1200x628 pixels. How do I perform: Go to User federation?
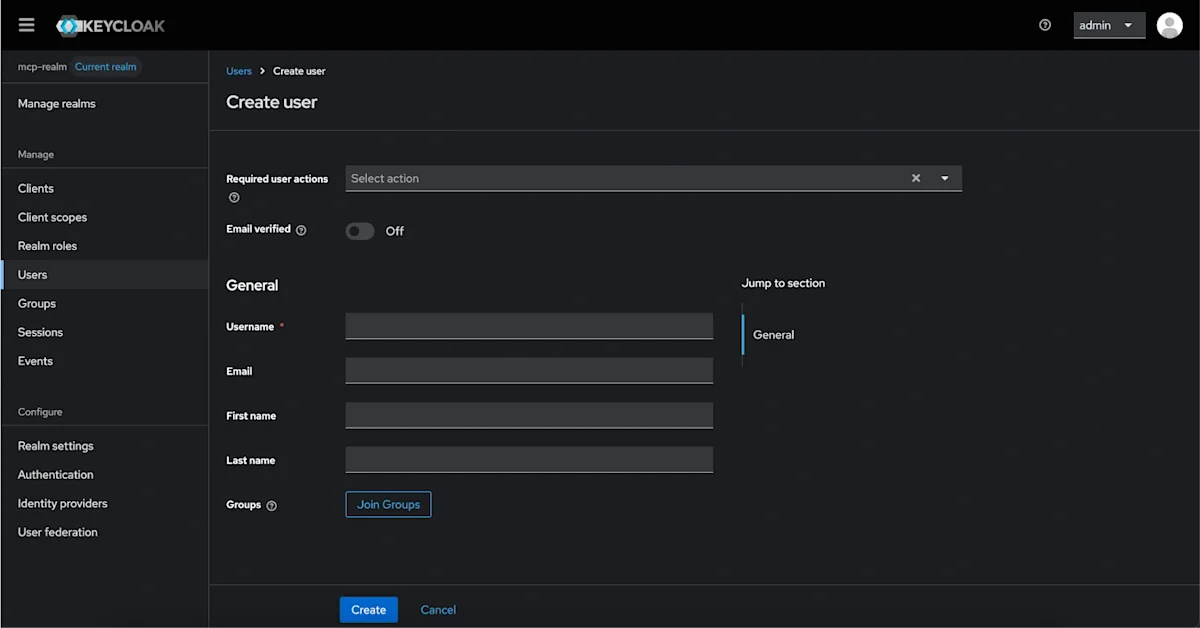click(58, 532)
